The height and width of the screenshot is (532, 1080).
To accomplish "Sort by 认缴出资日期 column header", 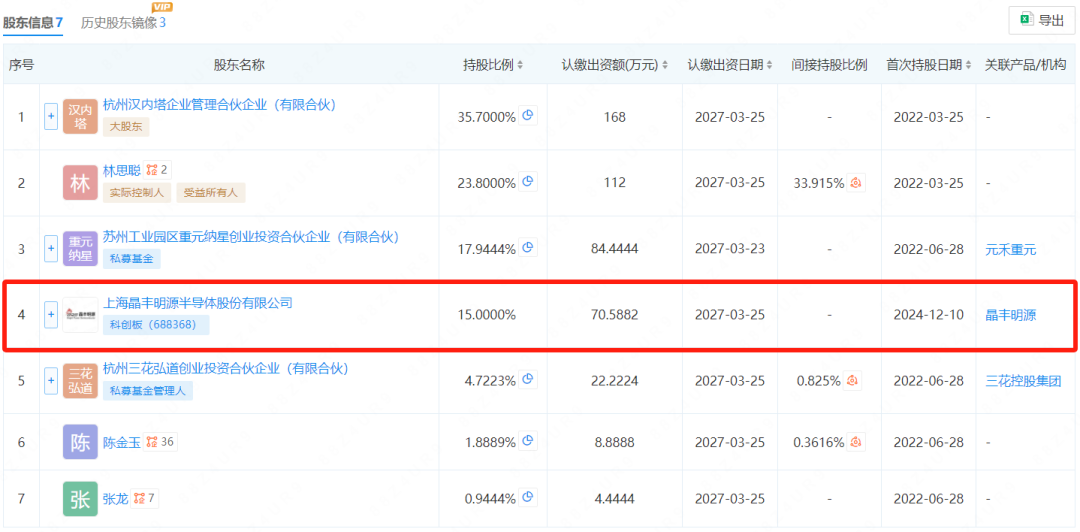I will (x=729, y=65).
